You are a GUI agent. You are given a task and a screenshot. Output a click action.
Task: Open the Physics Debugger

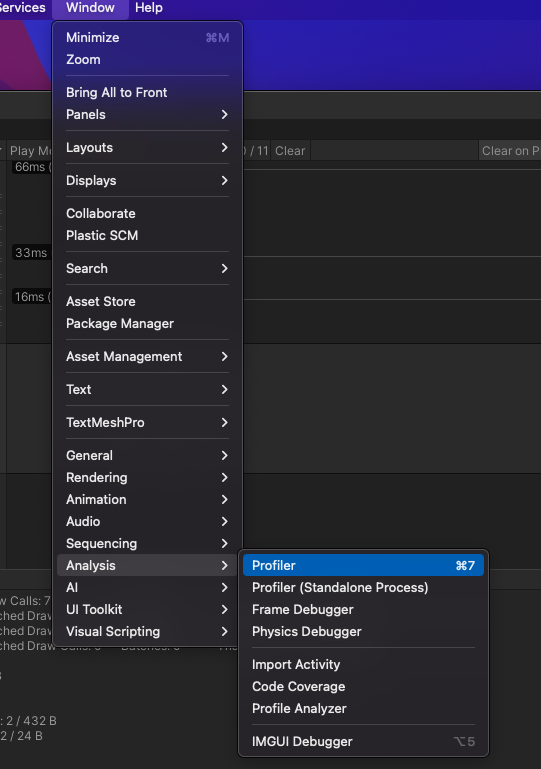363,631
